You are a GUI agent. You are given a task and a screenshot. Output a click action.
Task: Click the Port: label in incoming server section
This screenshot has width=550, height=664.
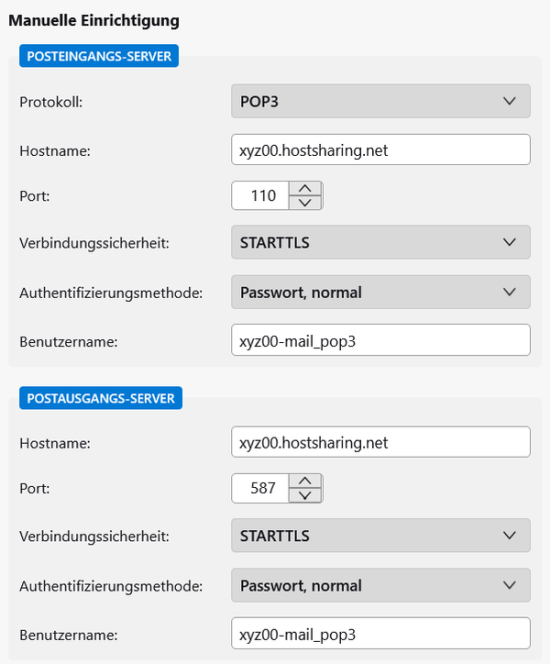pos(35,196)
